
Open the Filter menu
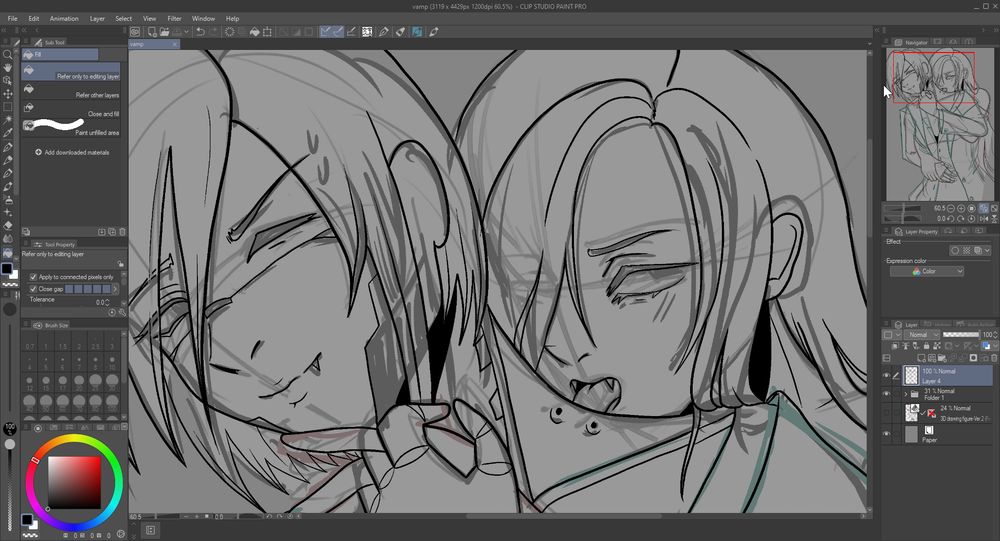(174, 19)
